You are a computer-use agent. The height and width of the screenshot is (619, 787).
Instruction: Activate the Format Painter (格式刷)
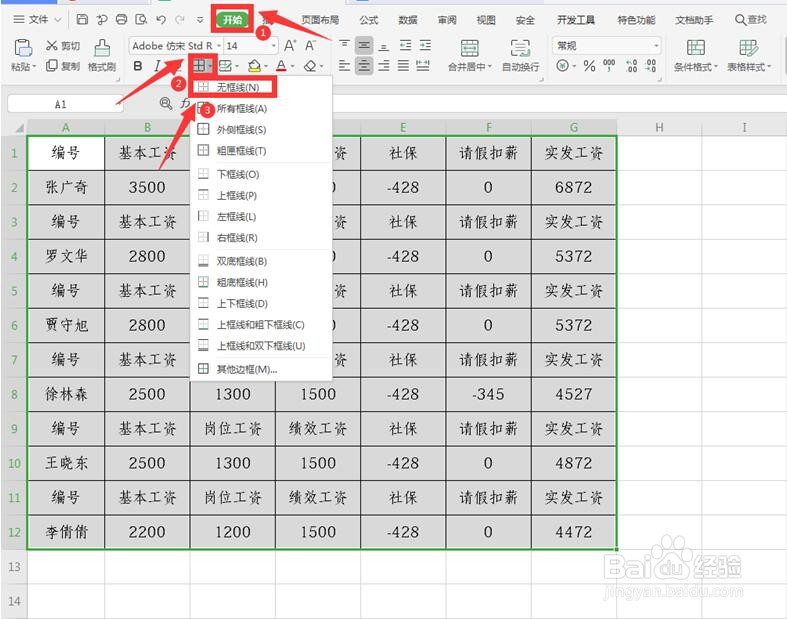point(102,55)
